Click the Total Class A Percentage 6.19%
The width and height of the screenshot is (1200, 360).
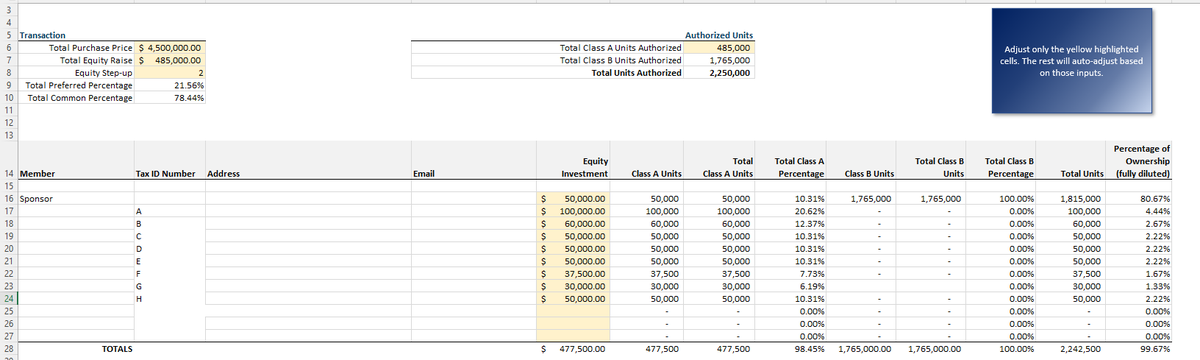[791, 286]
